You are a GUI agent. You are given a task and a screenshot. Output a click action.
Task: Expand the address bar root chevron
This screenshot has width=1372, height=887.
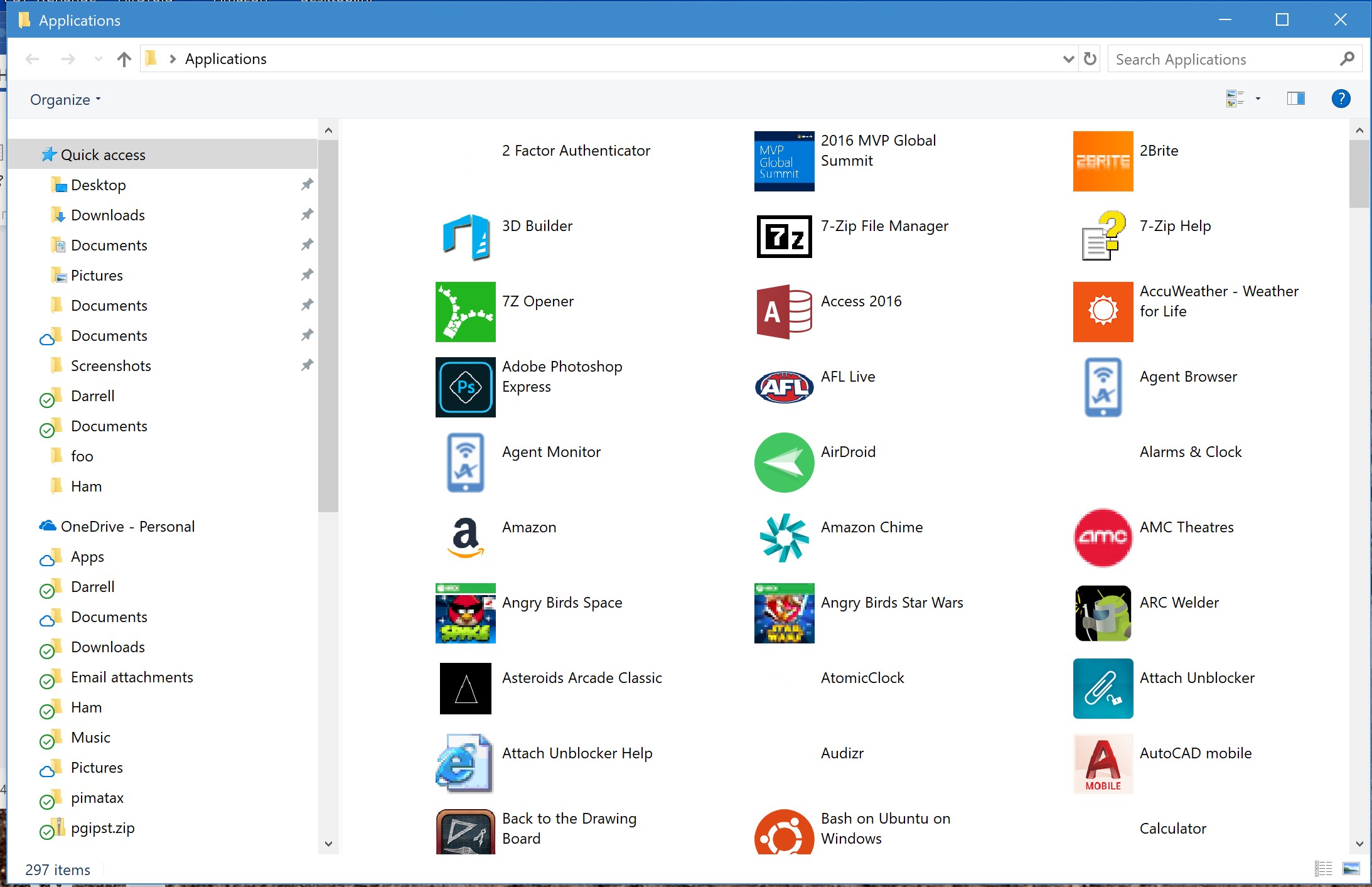pyautogui.click(x=173, y=59)
